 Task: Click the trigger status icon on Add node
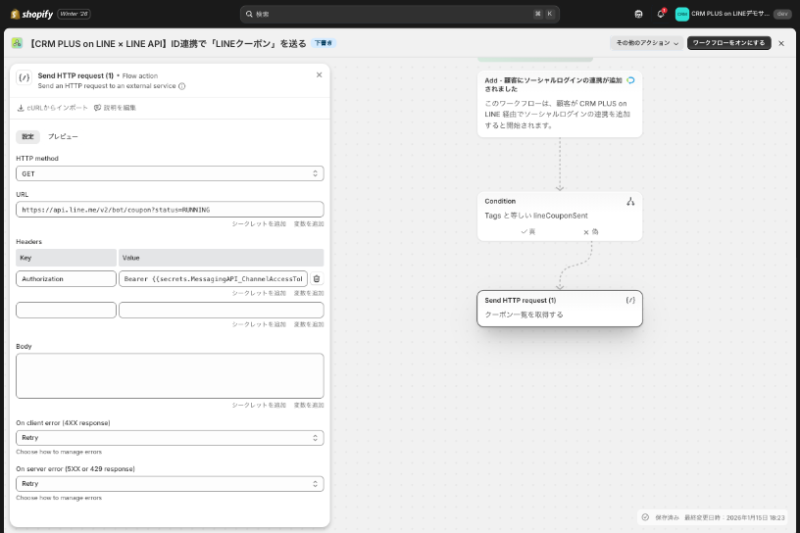(631, 81)
